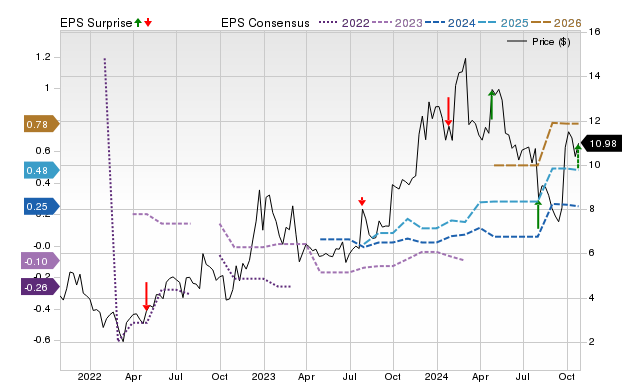Click the light blue 0.48 value tag
Viewport: 640px width, 382px height.
(42, 170)
